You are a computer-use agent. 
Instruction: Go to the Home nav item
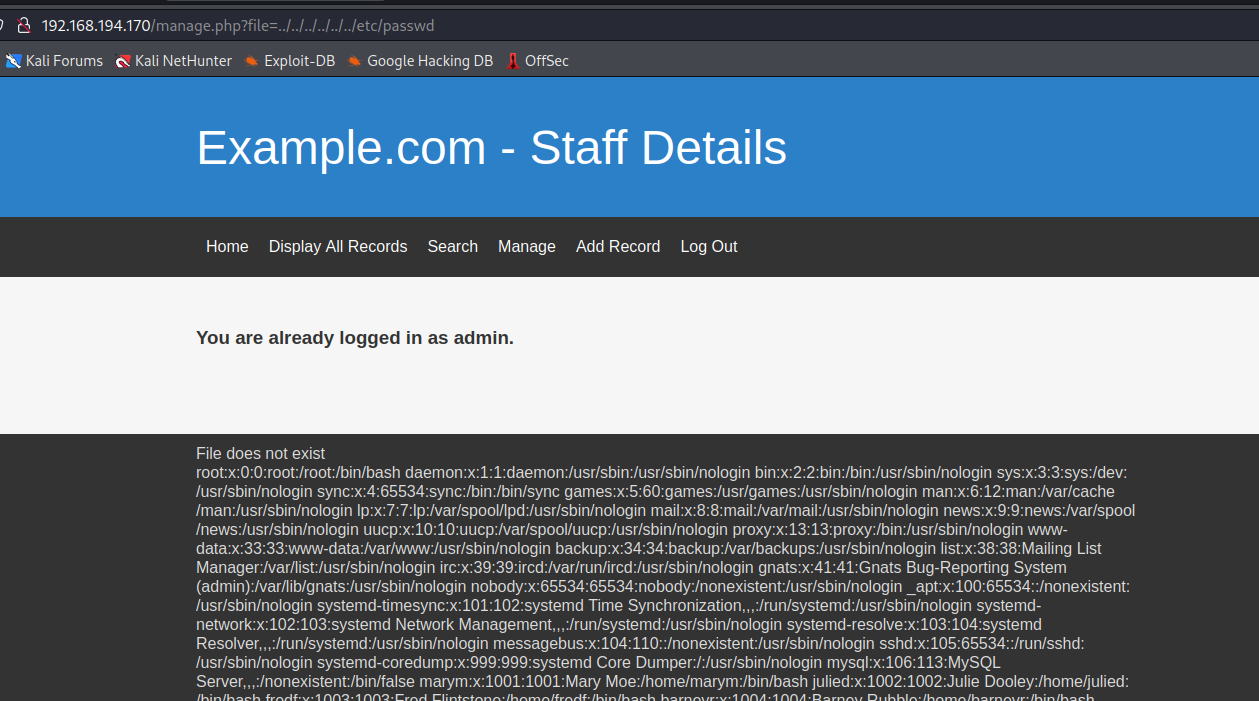(x=227, y=247)
